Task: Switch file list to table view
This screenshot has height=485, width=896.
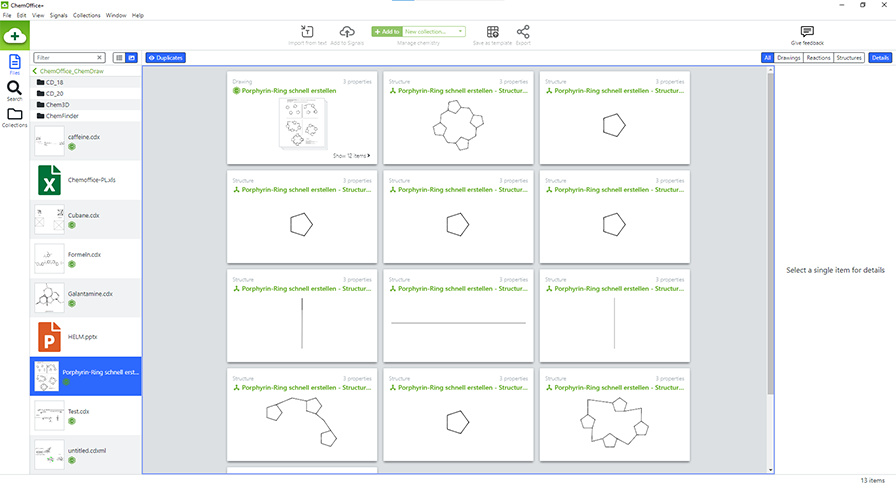Action: coord(119,58)
